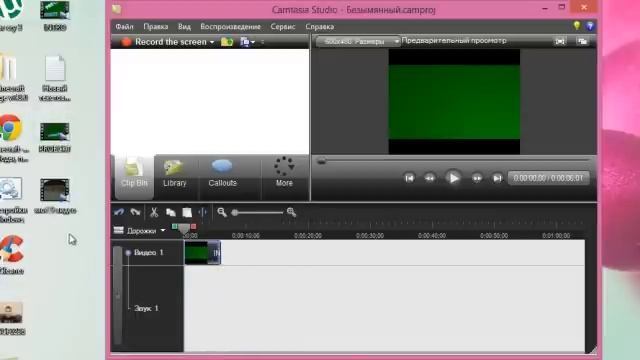Click the blue help question icon
This screenshot has width=640, height=360.
point(590,26)
